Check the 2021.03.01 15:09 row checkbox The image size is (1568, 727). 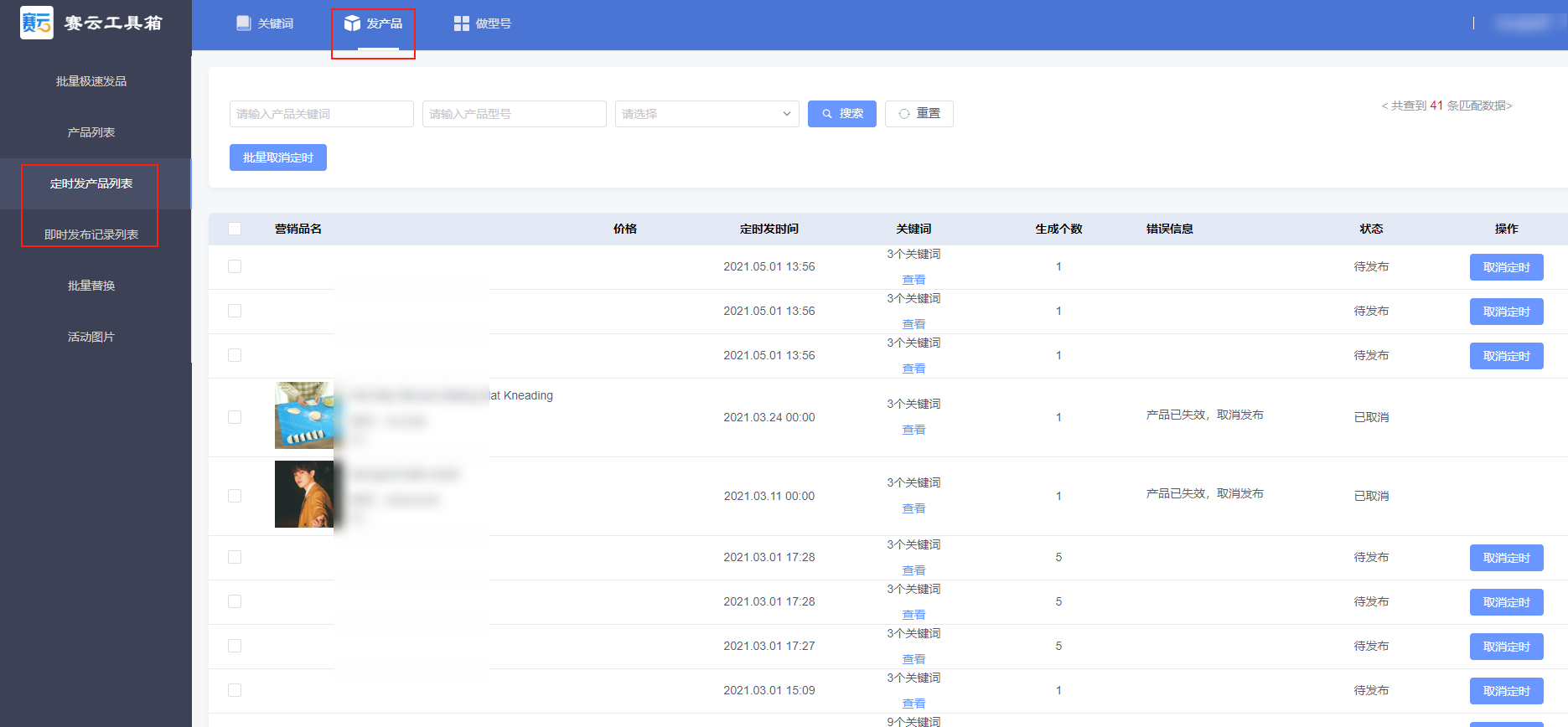click(x=235, y=690)
